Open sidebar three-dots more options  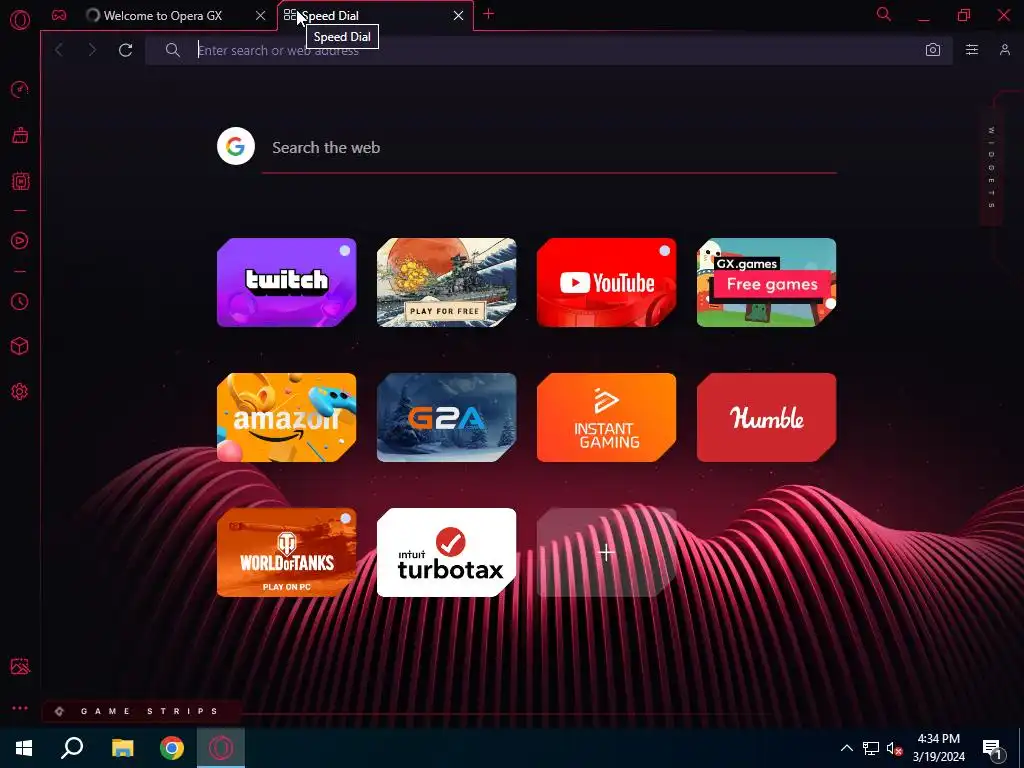pyautogui.click(x=20, y=708)
